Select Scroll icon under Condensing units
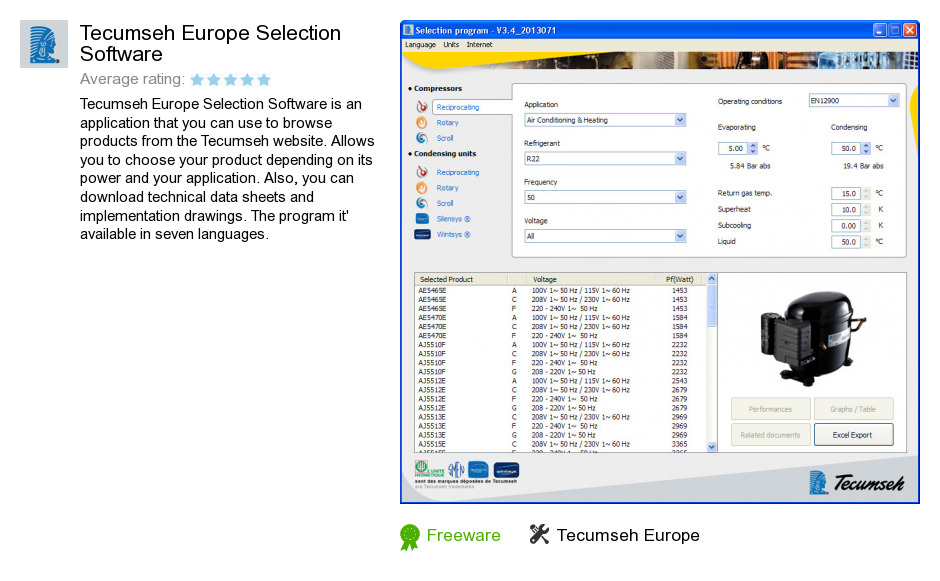940x581 pixels. point(422,203)
